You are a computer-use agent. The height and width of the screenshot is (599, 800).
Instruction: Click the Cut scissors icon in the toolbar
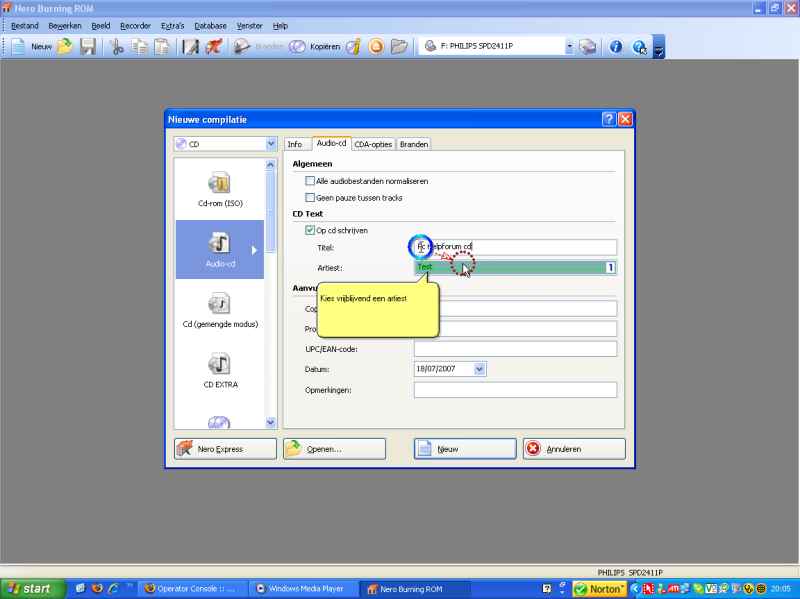point(117,46)
